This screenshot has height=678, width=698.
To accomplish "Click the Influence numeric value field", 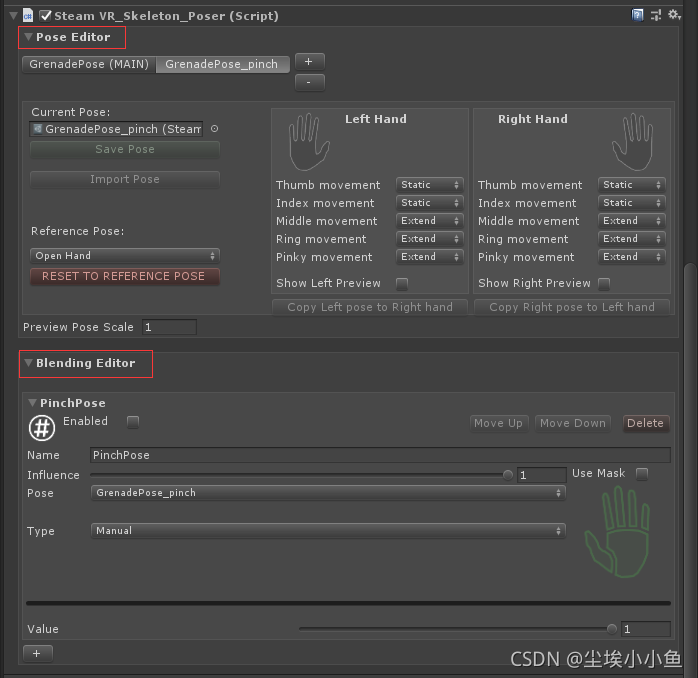I will pyautogui.click(x=541, y=475).
